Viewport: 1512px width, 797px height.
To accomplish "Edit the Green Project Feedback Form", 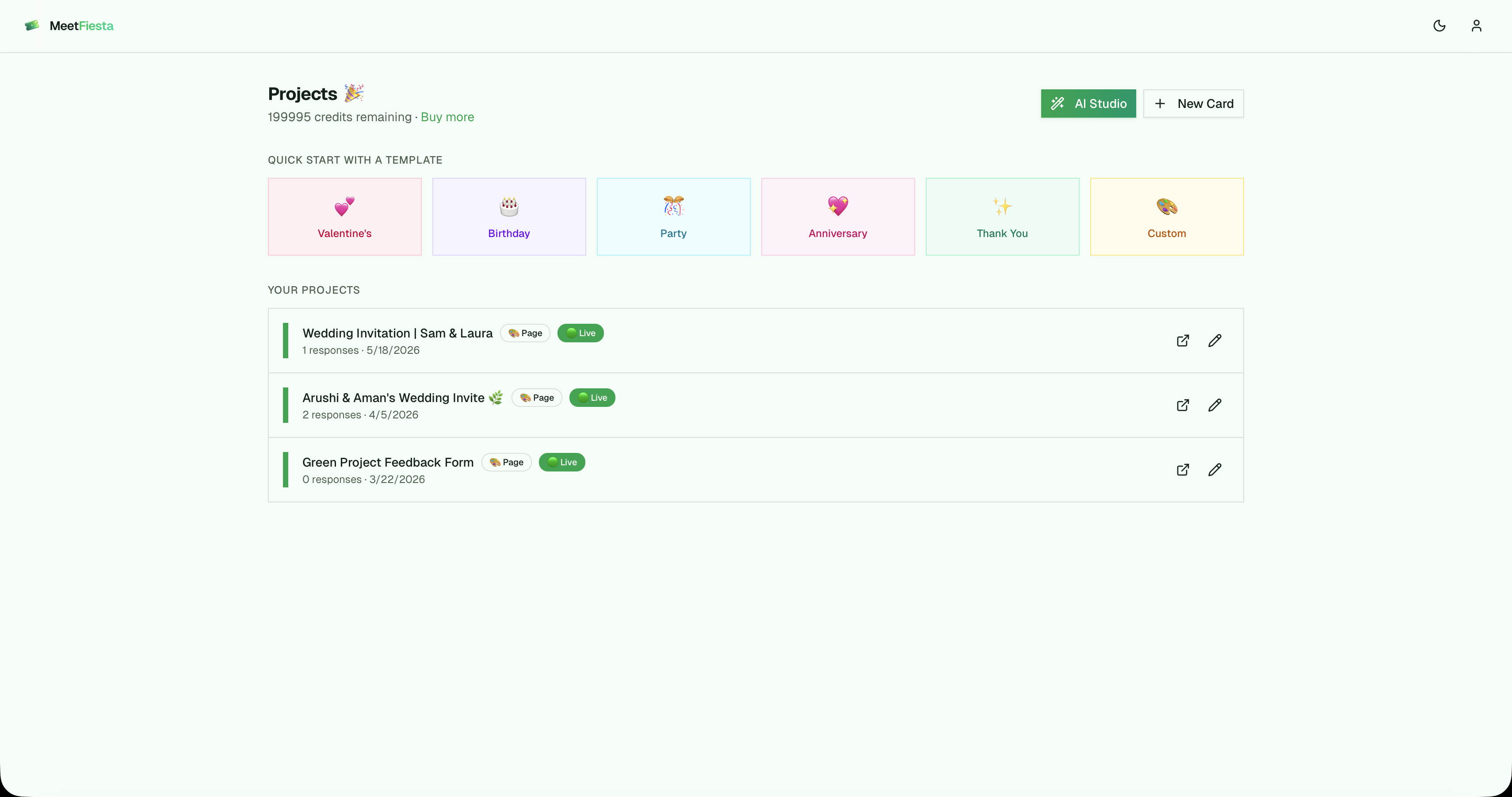I will [x=1214, y=470].
